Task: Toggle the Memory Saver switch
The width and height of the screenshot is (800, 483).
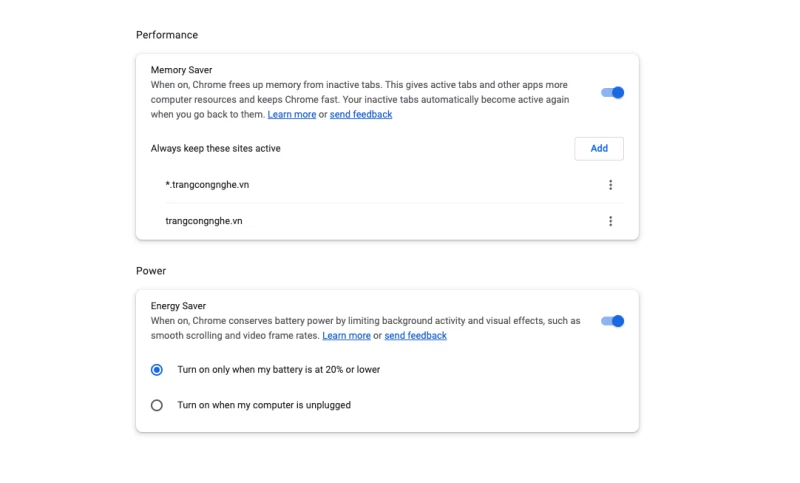Action: (612, 93)
